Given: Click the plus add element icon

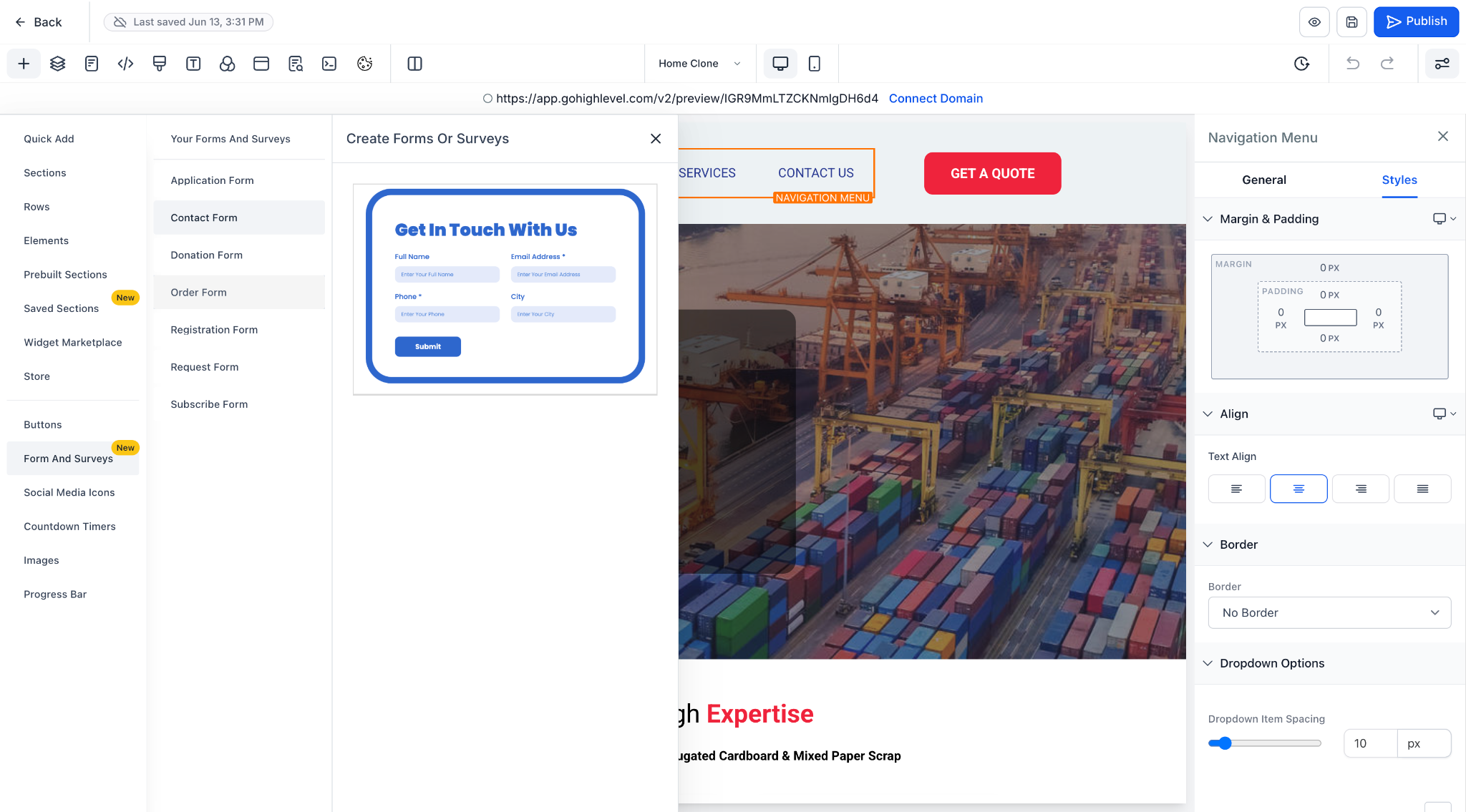Looking at the screenshot, I should (24, 64).
